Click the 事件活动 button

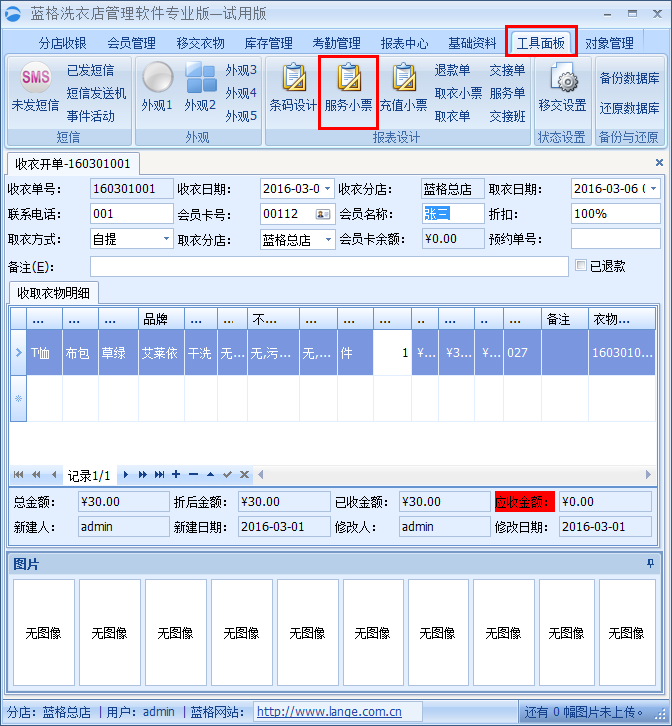tap(91, 116)
